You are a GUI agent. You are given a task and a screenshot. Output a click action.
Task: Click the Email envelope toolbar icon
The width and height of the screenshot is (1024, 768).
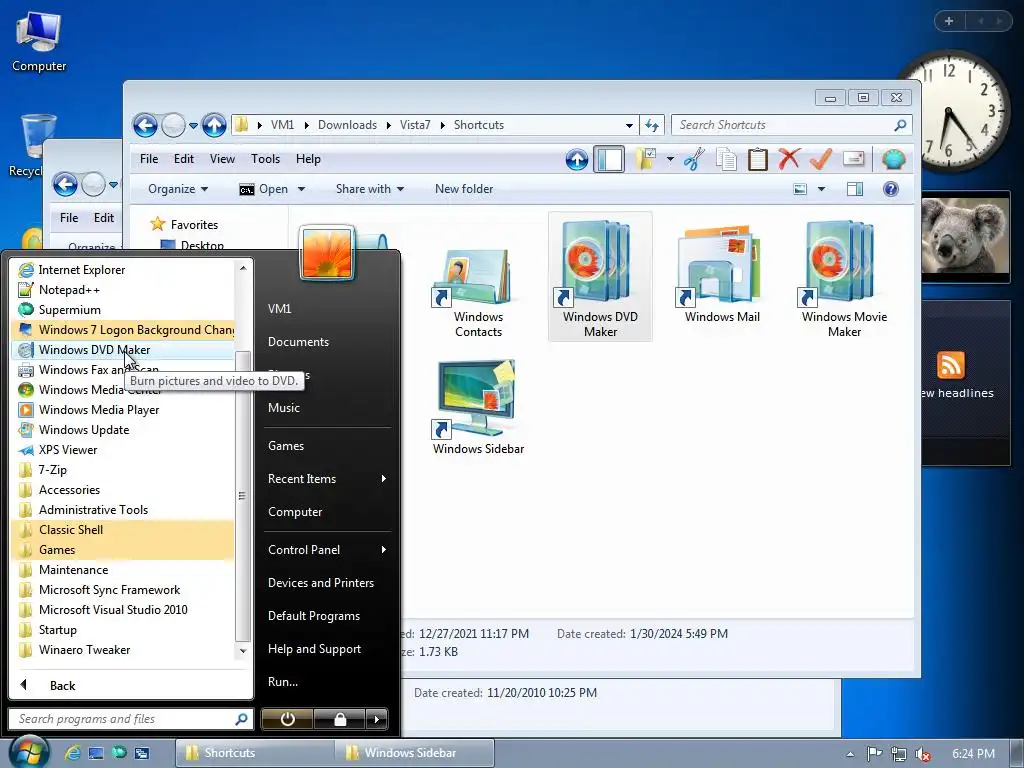tap(854, 159)
